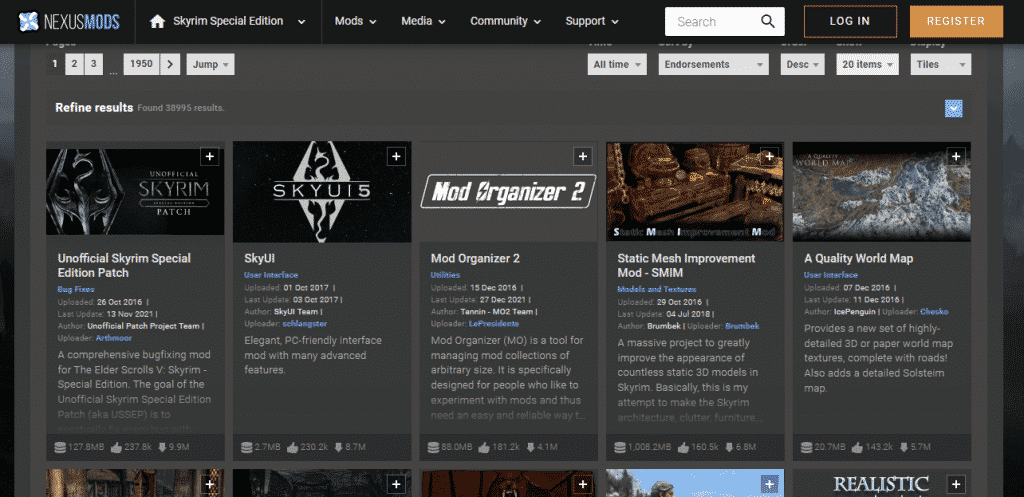1024x497 pixels.
Task: Go to next page with arrow button
Action: [170, 64]
